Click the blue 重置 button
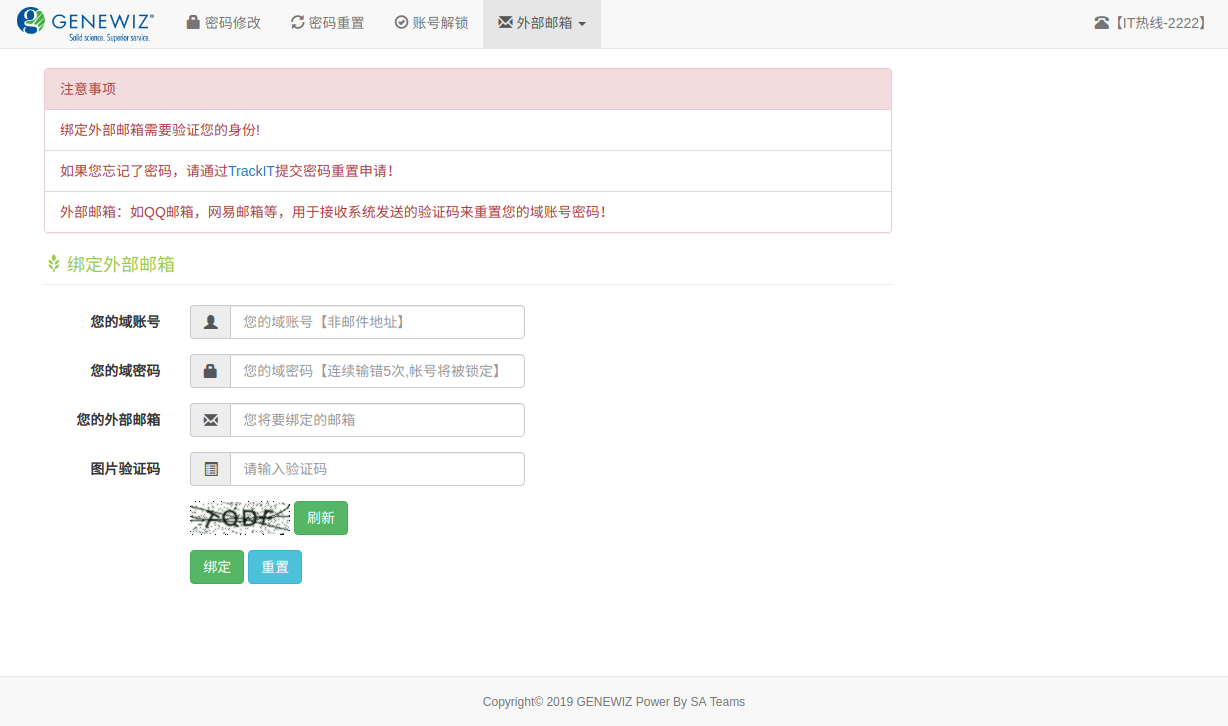 click(x=274, y=566)
